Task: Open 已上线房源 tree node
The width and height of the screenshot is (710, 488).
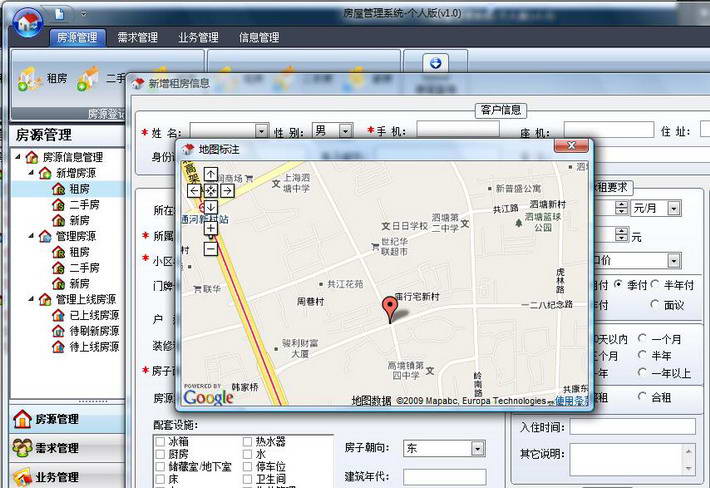Action: (94, 315)
